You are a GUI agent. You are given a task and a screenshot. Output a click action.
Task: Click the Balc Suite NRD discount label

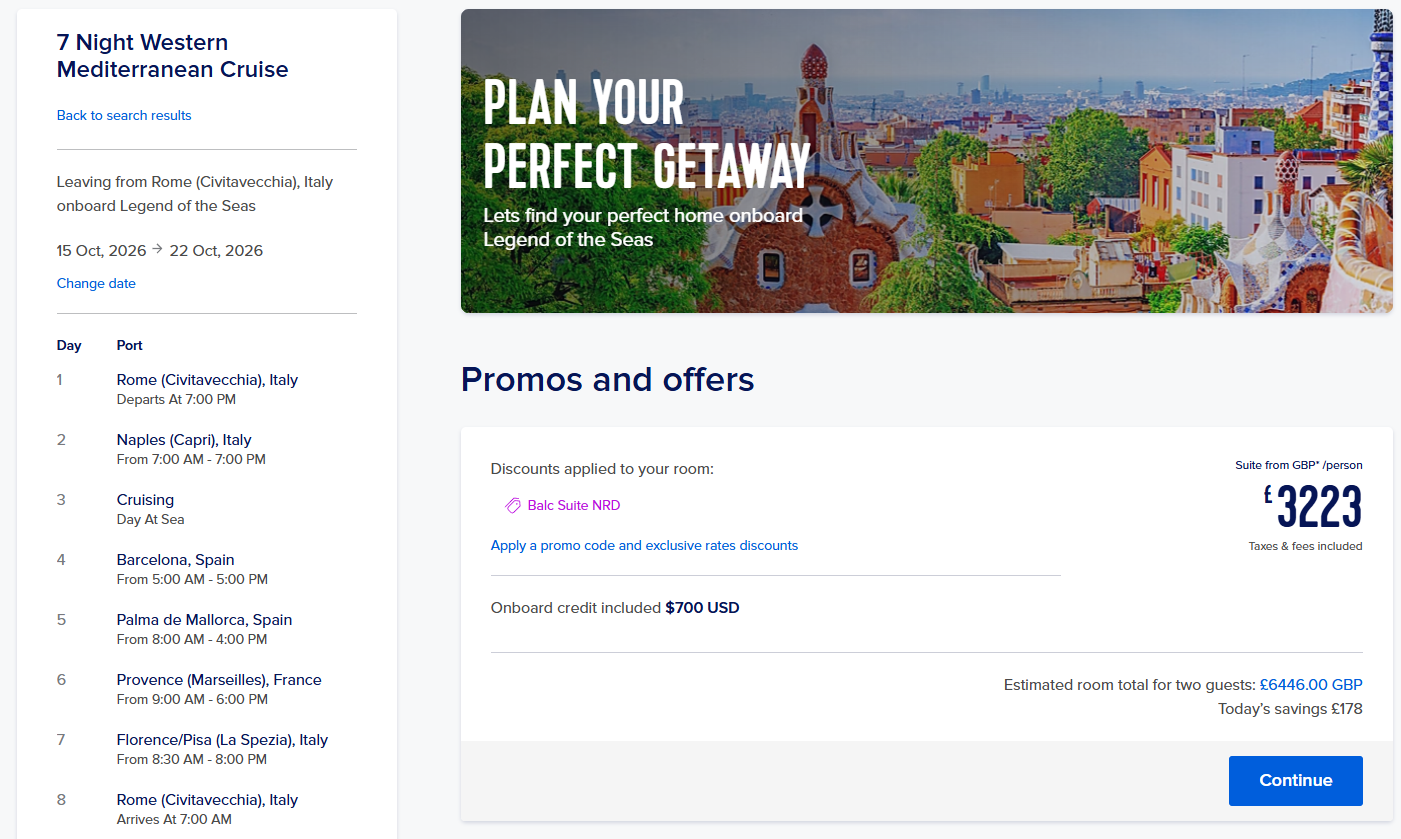click(574, 506)
